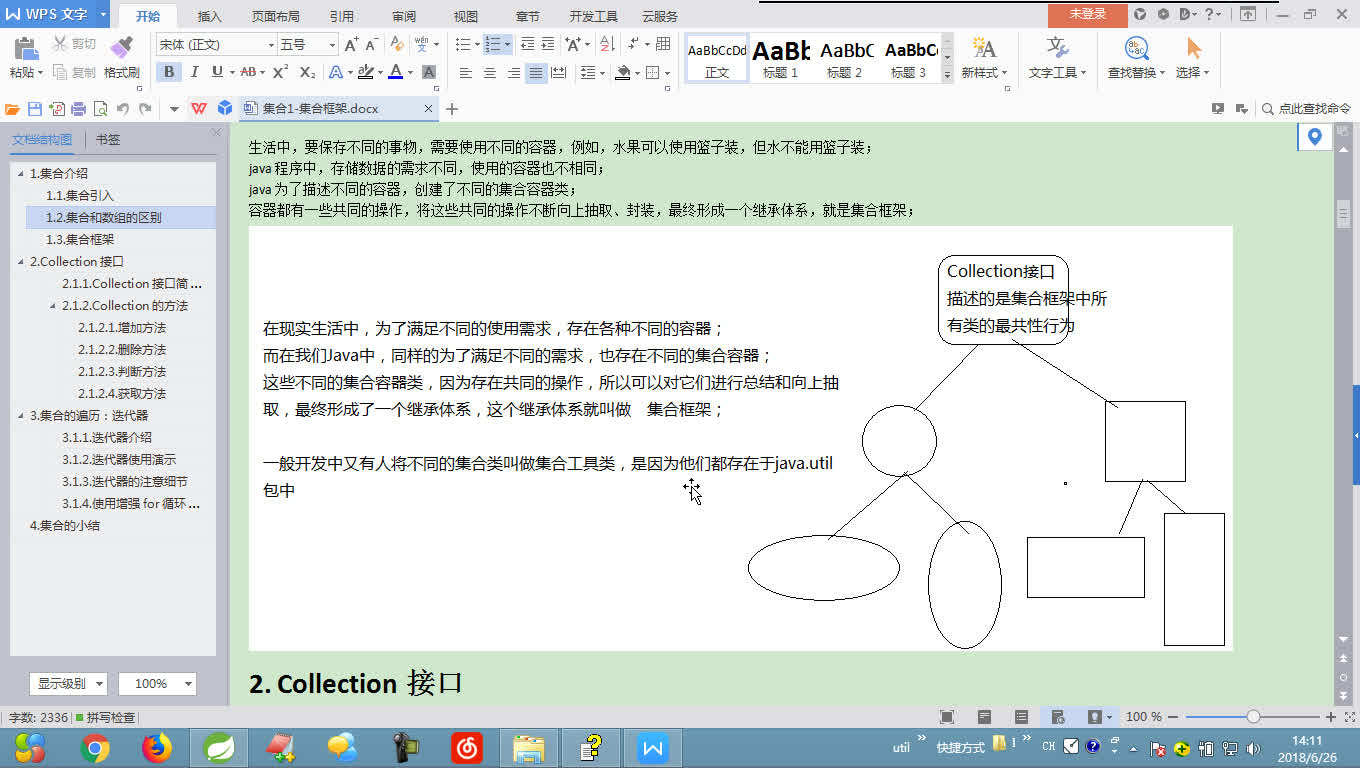Print document using printer icon
1360x768 pixels.
click(x=78, y=109)
